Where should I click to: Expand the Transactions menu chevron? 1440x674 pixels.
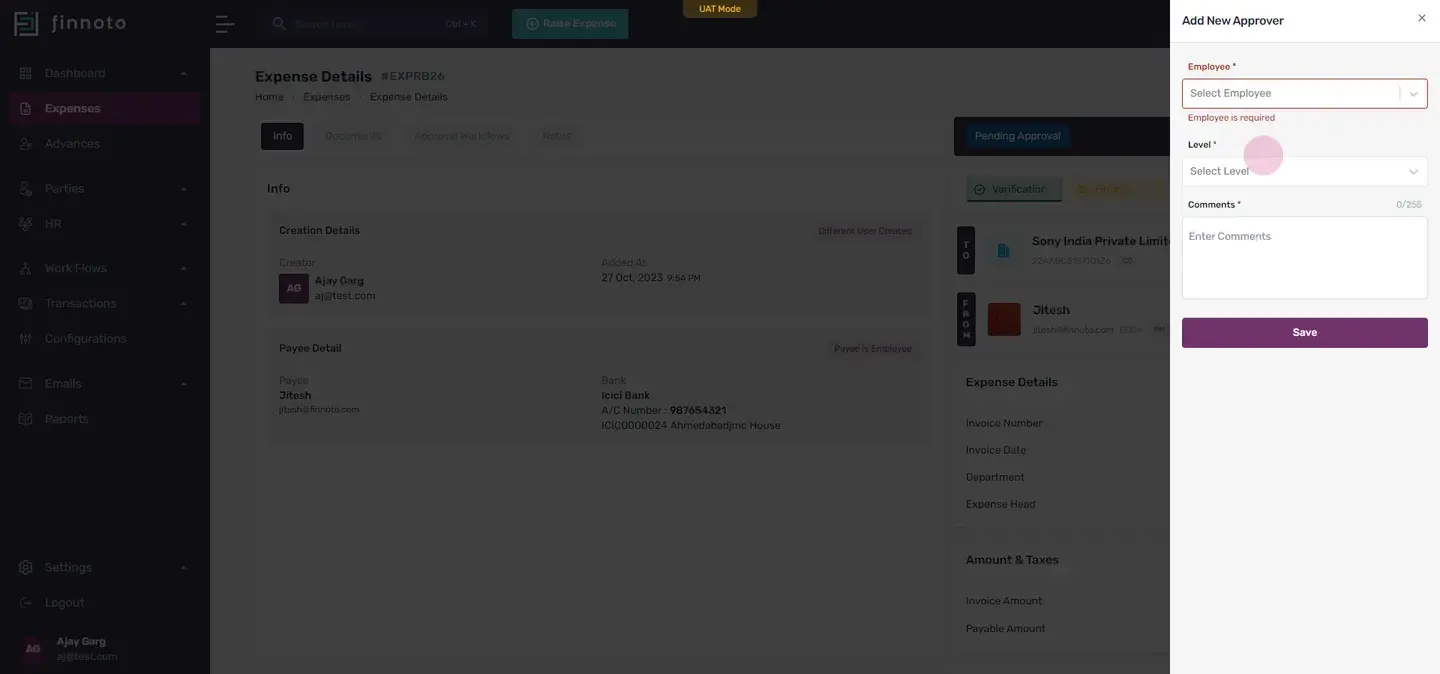pos(184,303)
